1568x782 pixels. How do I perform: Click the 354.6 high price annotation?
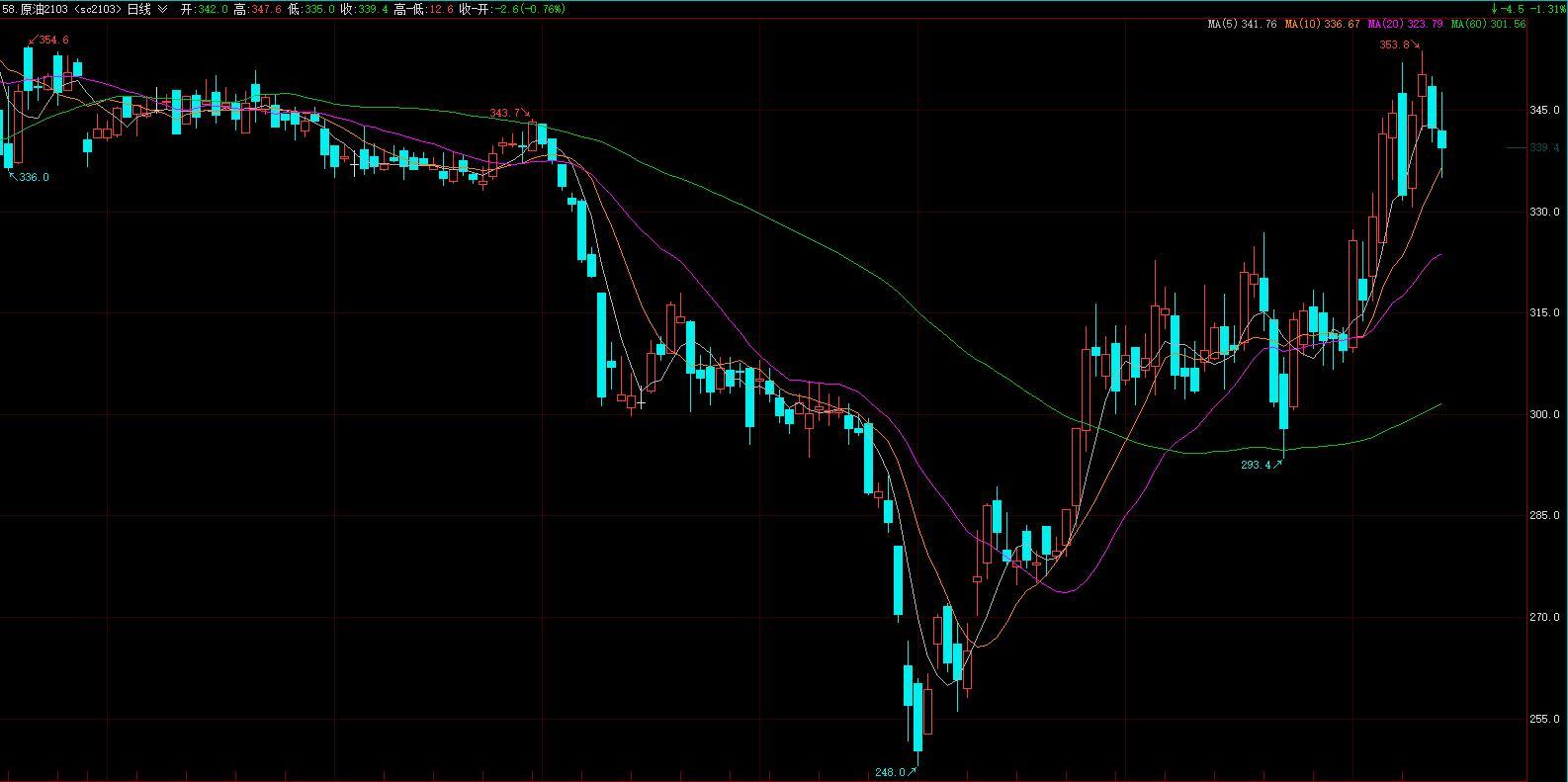pos(53,40)
